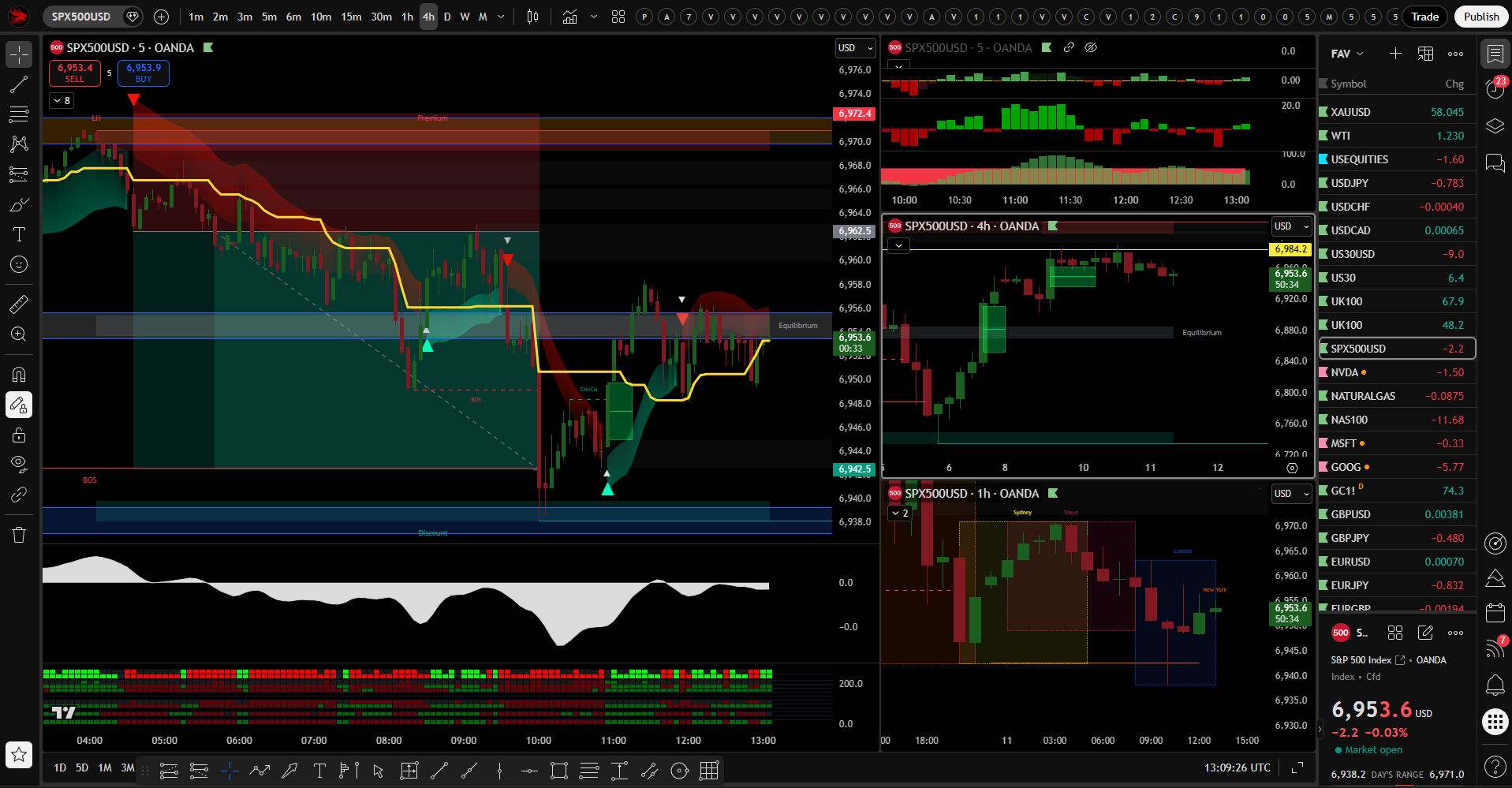
Task: Open watchlist advanced view table icon
Action: click(1425, 54)
